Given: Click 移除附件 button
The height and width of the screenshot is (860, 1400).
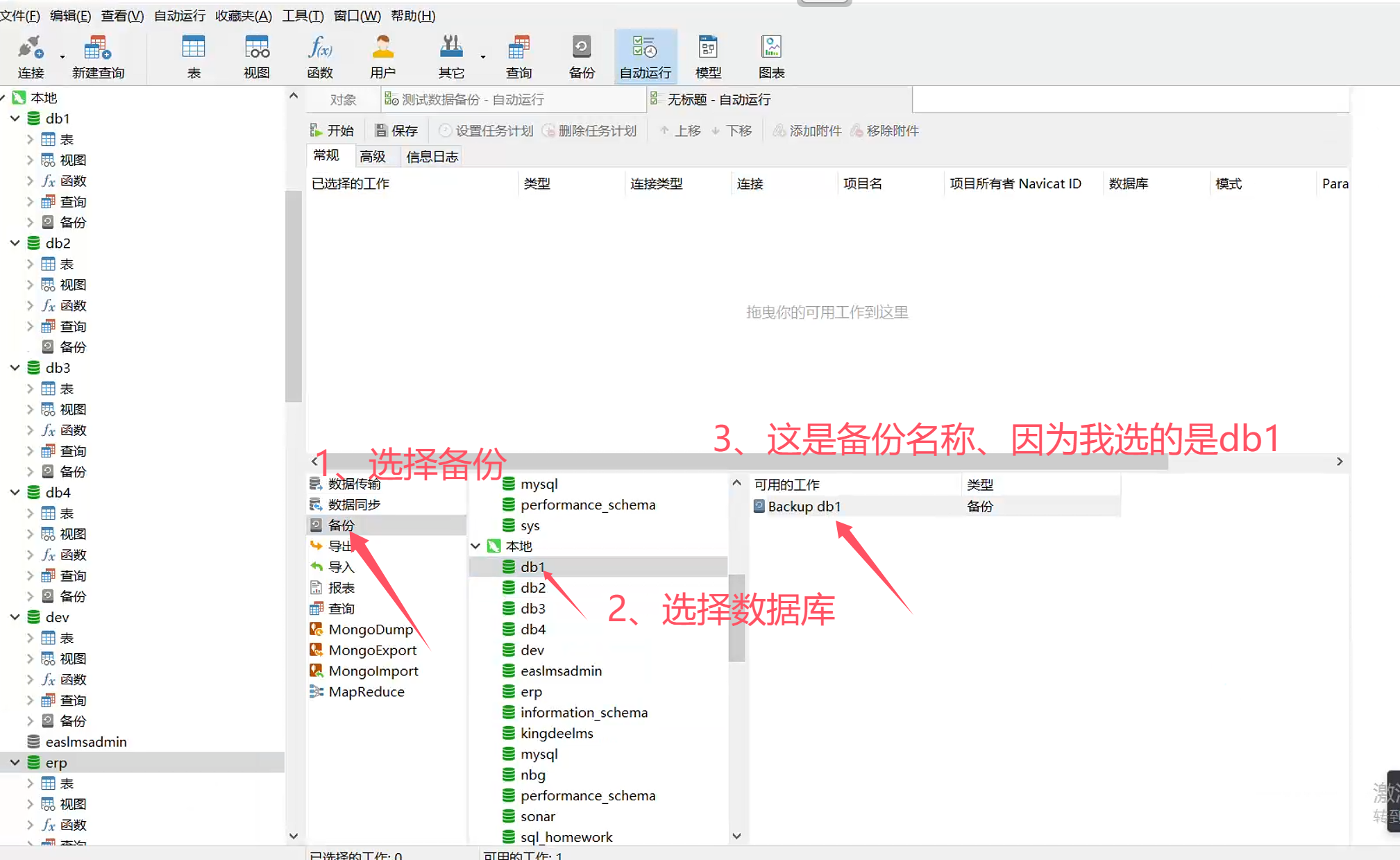Looking at the screenshot, I should [x=884, y=130].
